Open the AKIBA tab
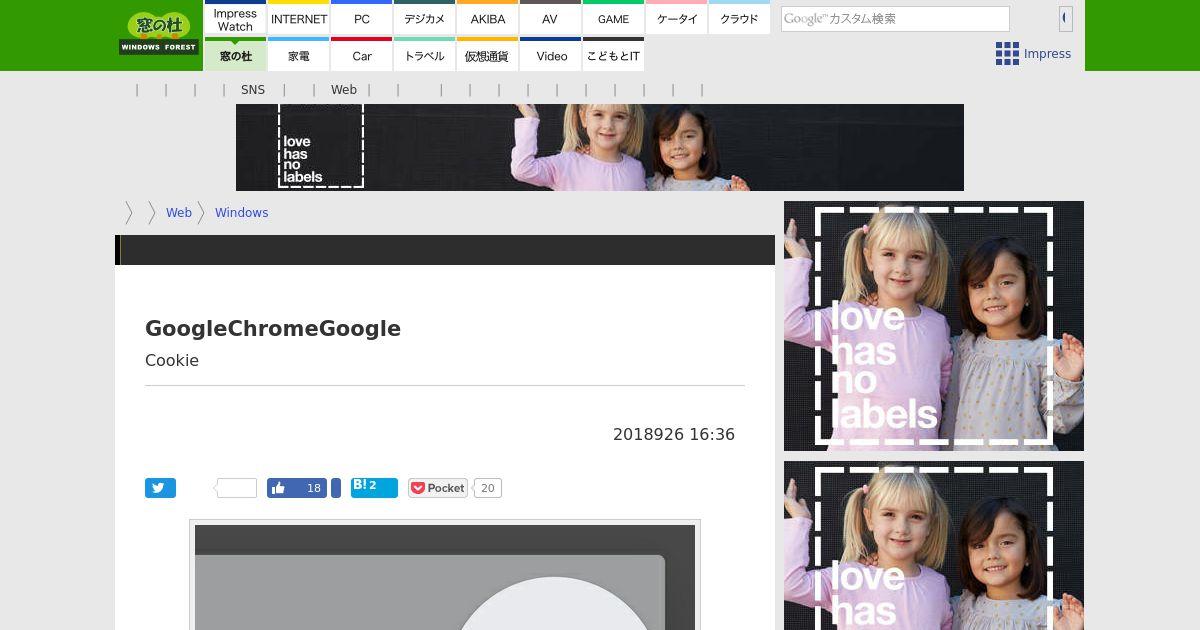Screen dimensions: 1200x630 pyautogui.click(x=488, y=18)
